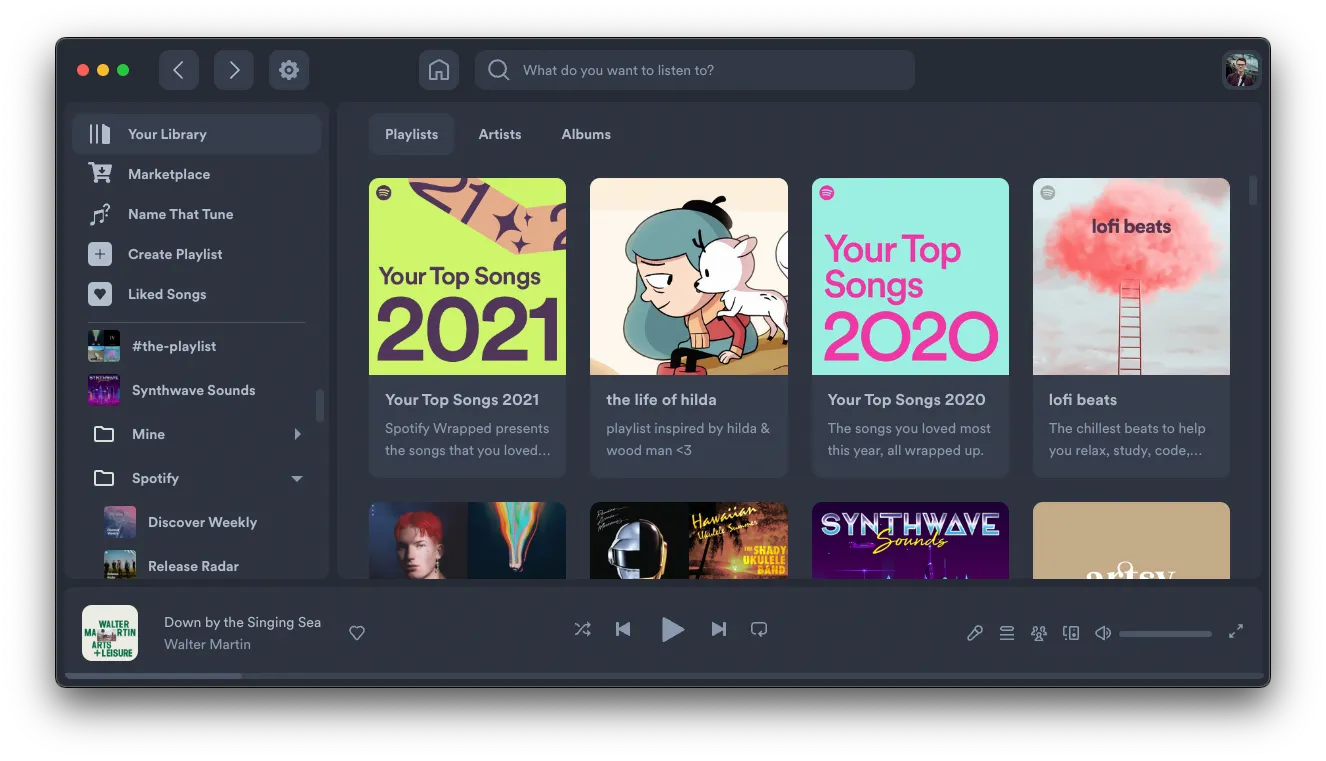Screen dimensions: 1326x761
Task: Open Name That Tune in the sidebar
Action: [180, 214]
